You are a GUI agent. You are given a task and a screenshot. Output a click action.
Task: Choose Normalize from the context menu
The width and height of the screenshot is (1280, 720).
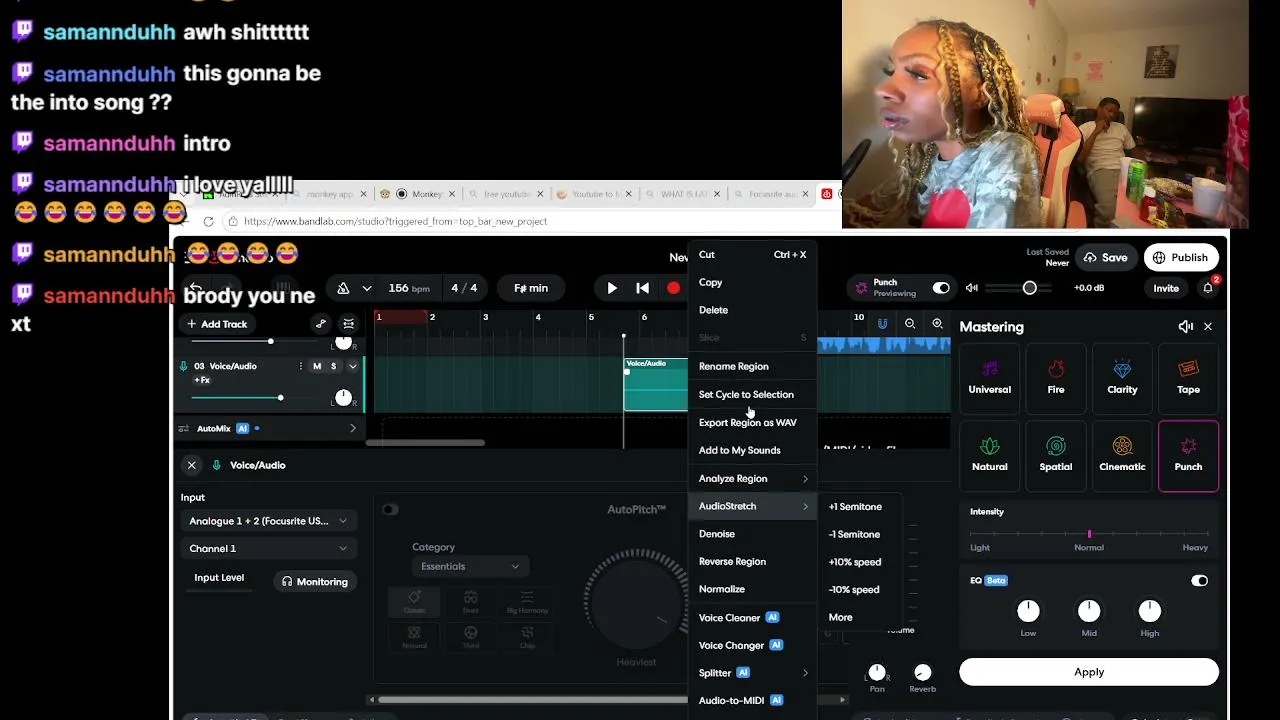coord(753,589)
